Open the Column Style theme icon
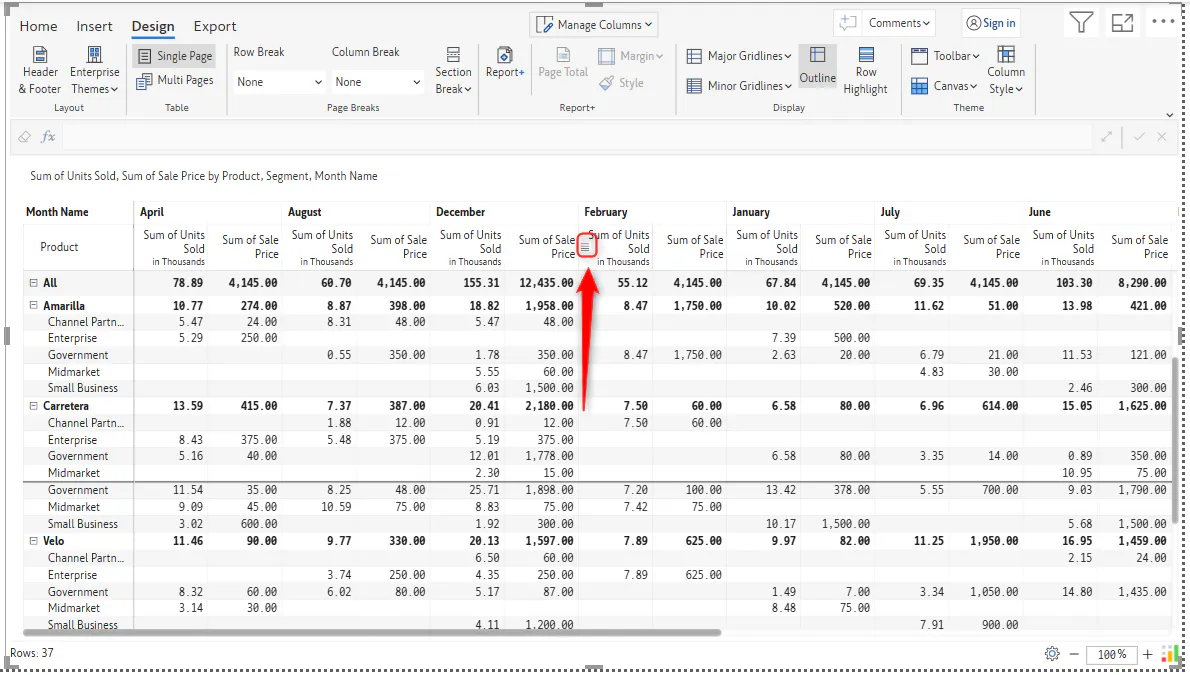This screenshot has width=1190, height=675. coord(1006,55)
